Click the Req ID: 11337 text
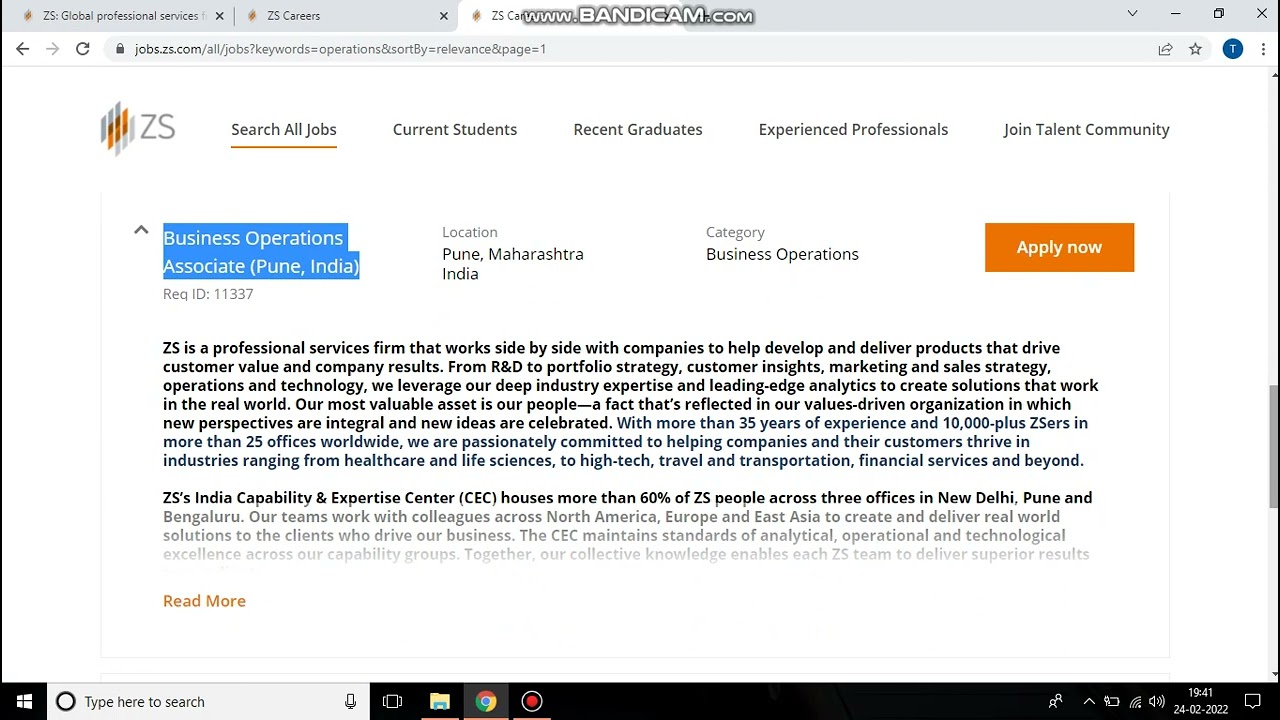This screenshot has width=1280, height=720. (208, 294)
